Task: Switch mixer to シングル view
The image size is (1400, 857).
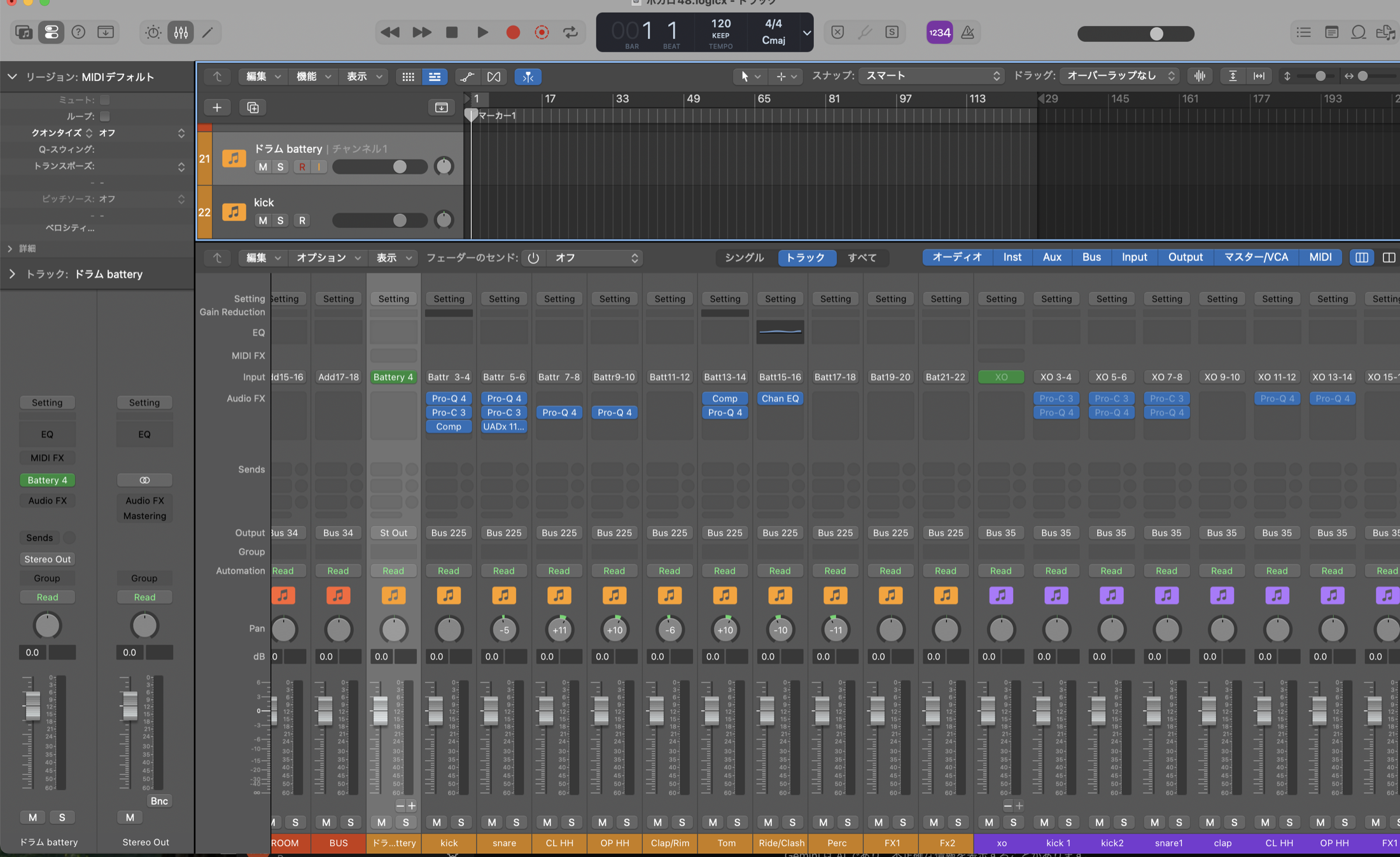Action: [744, 257]
